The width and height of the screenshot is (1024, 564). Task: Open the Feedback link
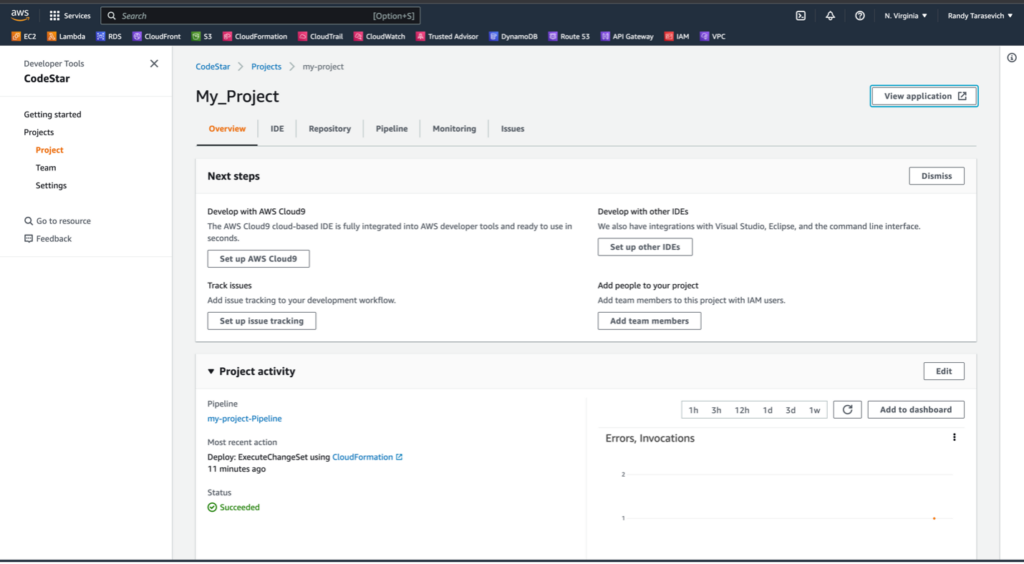click(x=48, y=239)
